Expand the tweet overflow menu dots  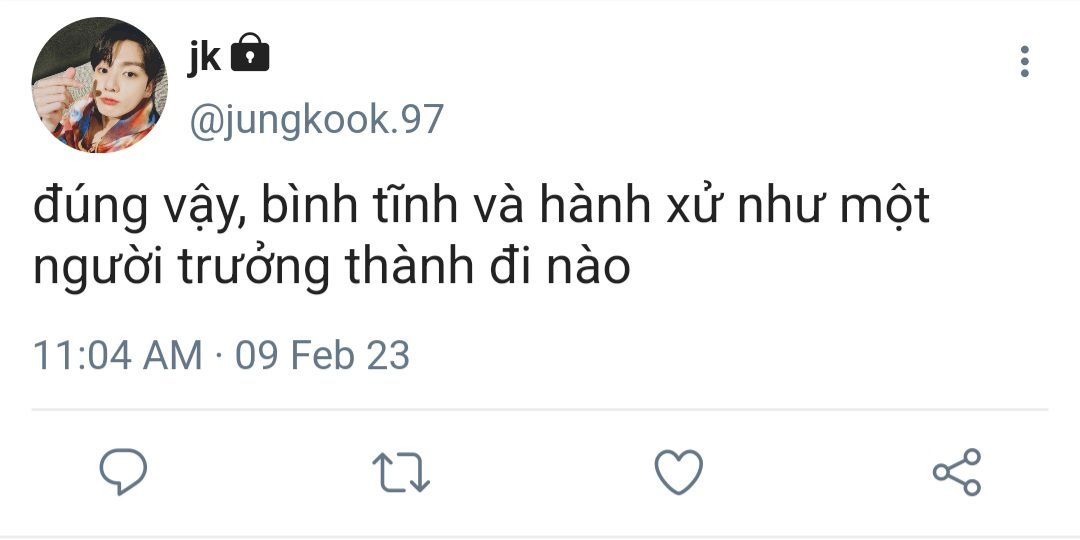1025,61
